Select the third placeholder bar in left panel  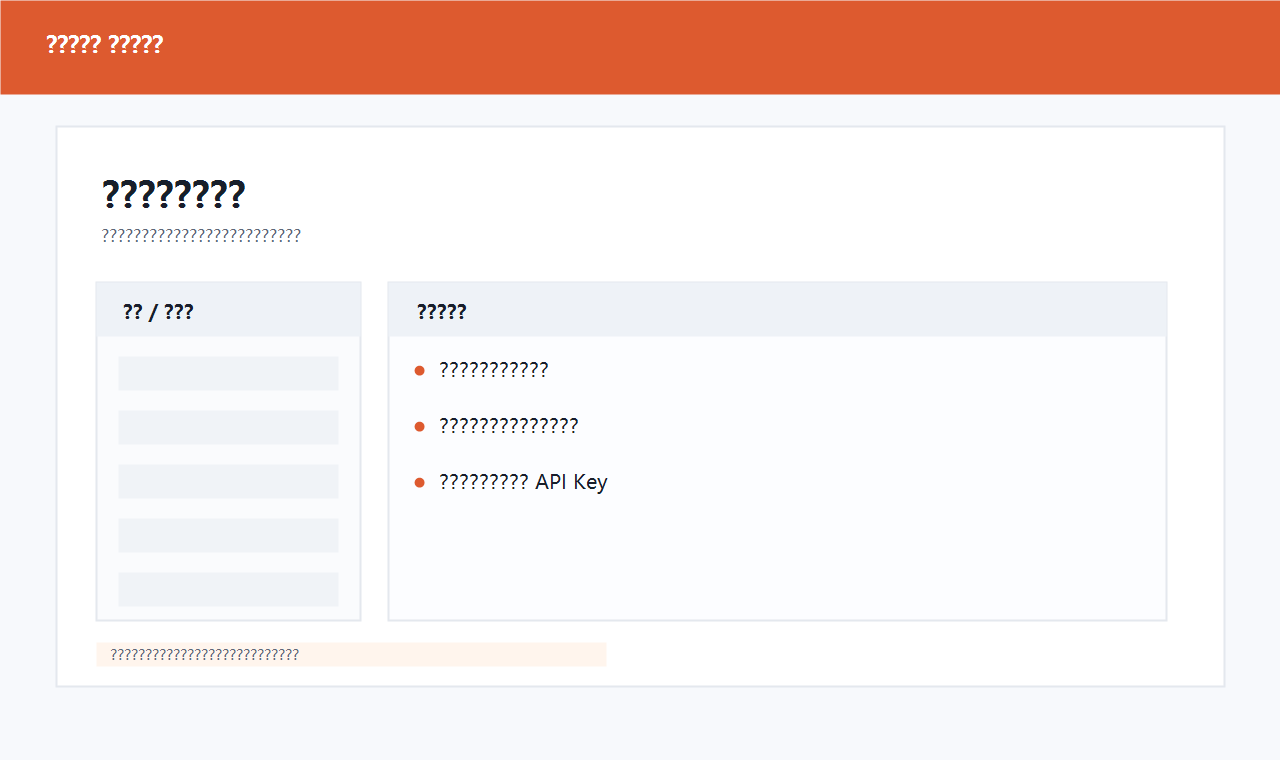pyautogui.click(x=228, y=481)
